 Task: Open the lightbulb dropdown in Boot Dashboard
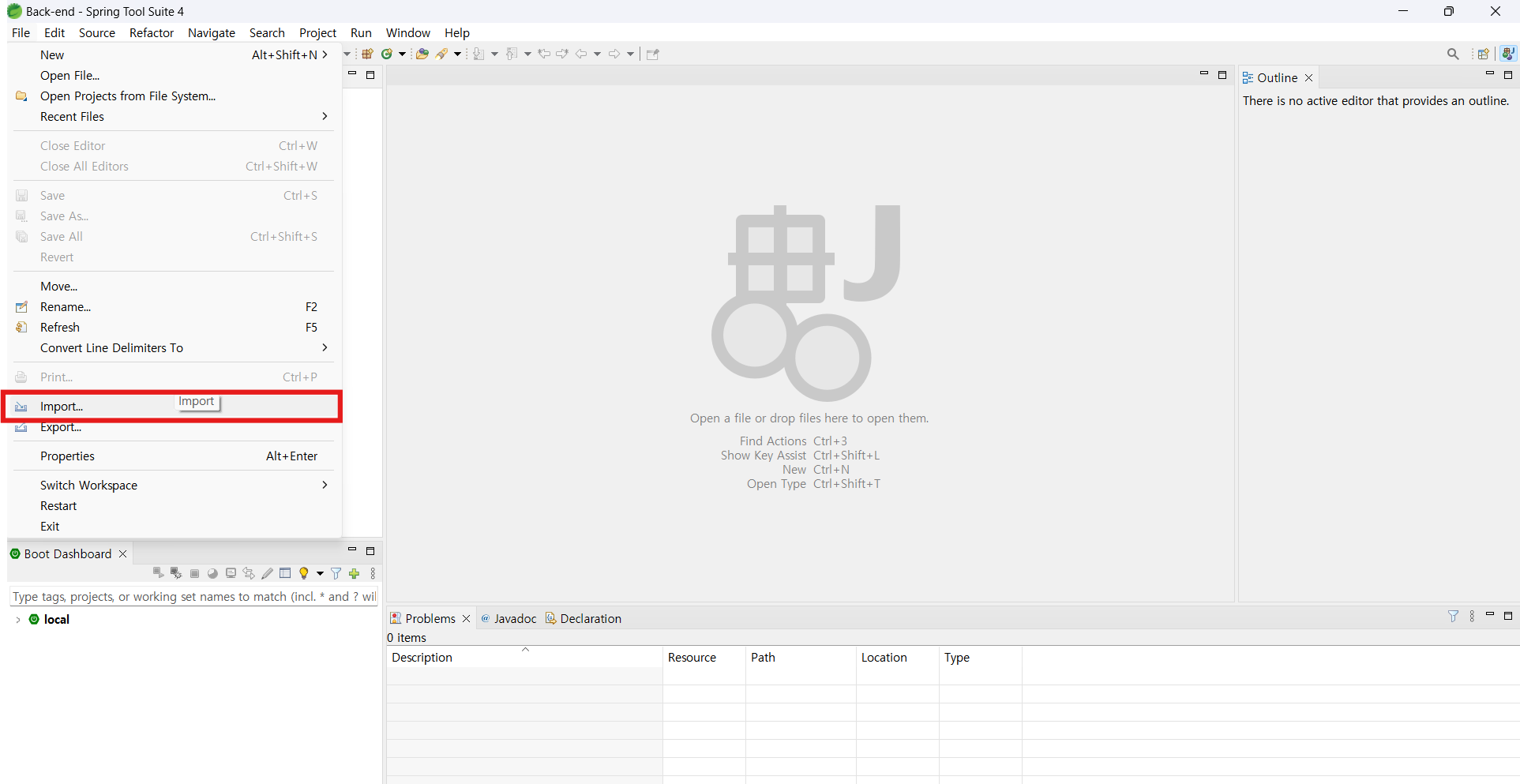pyautogui.click(x=320, y=573)
